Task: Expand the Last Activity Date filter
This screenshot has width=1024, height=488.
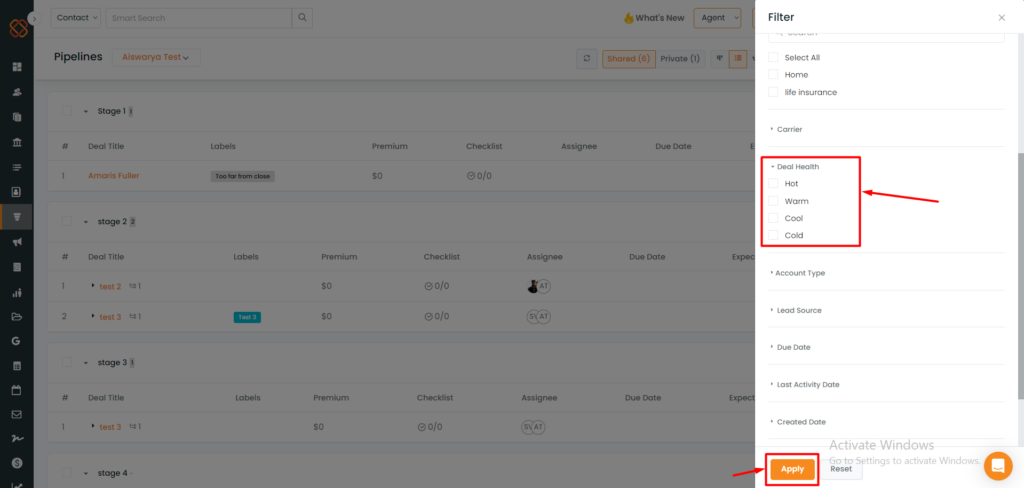Action: click(x=805, y=385)
